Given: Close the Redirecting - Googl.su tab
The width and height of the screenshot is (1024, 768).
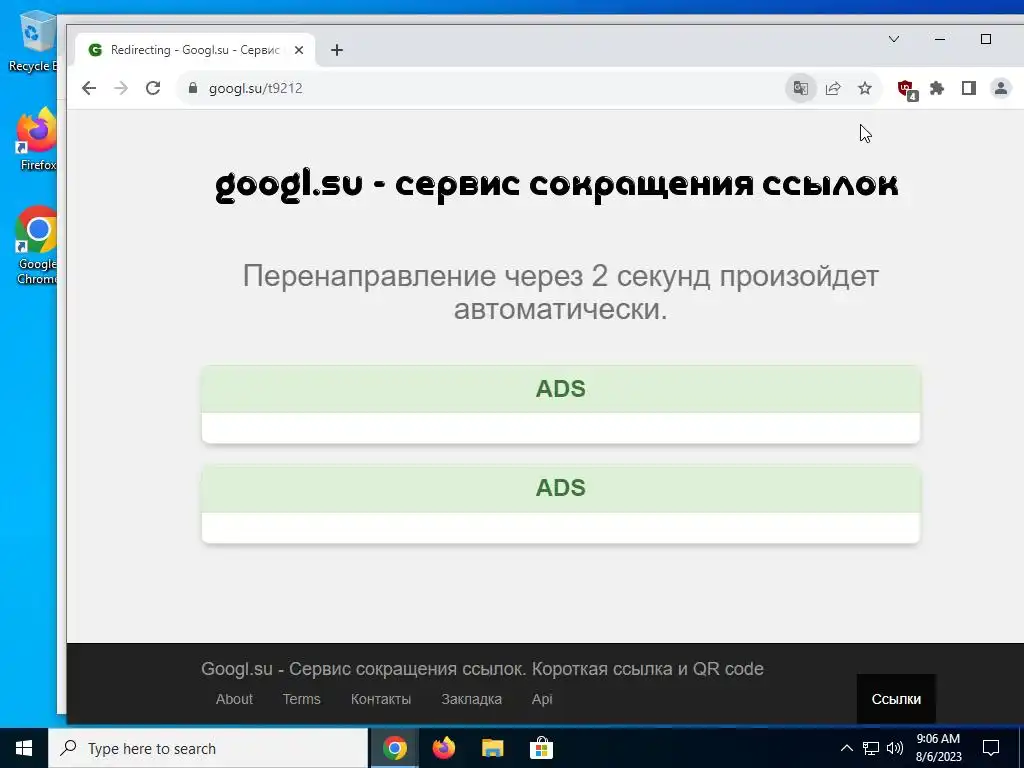Looking at the screenshot, I should pyautogui.click(x=298, y=50).
